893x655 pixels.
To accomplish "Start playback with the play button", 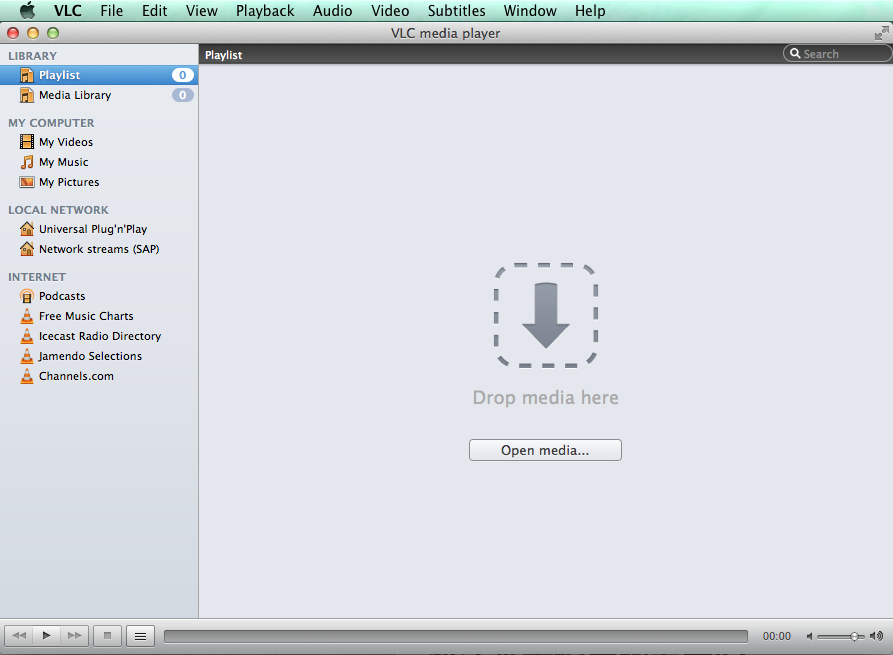I will [47, 636].
